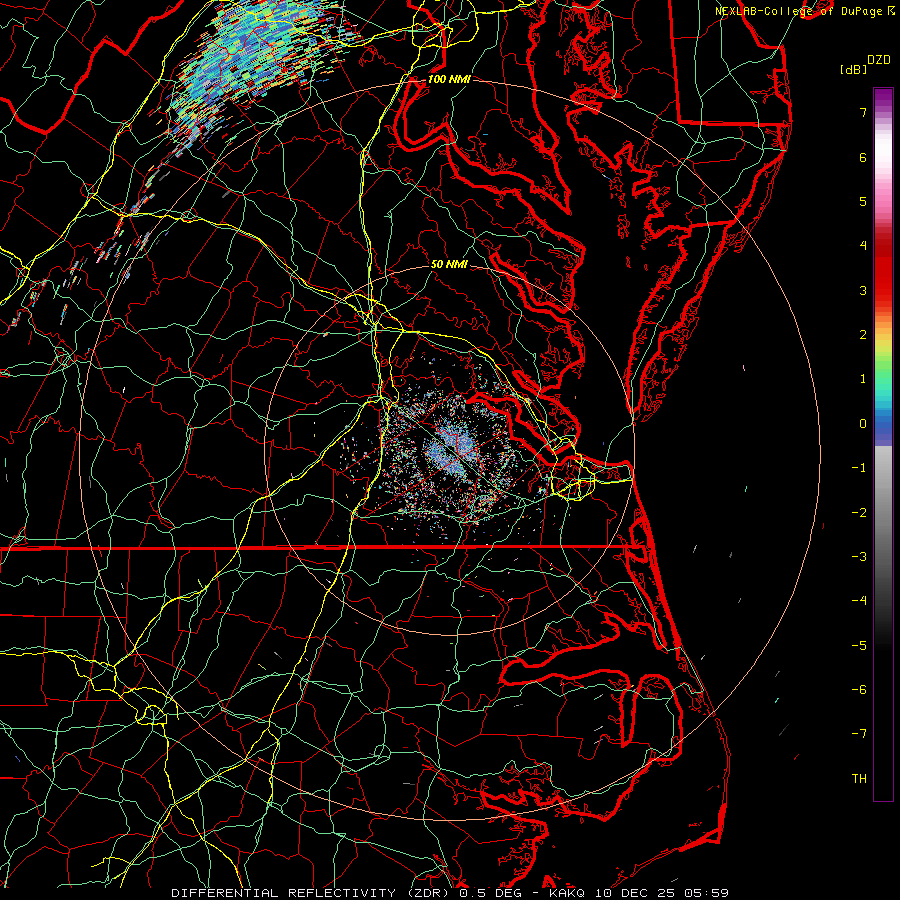
Task: Click the DIFFERENTIAL REFLECTIVITY (ZDR) caption text
Action: 312,893
